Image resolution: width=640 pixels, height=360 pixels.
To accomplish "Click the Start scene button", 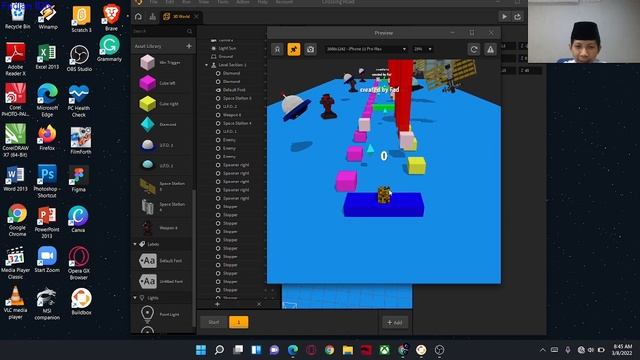I will [213, 322].
